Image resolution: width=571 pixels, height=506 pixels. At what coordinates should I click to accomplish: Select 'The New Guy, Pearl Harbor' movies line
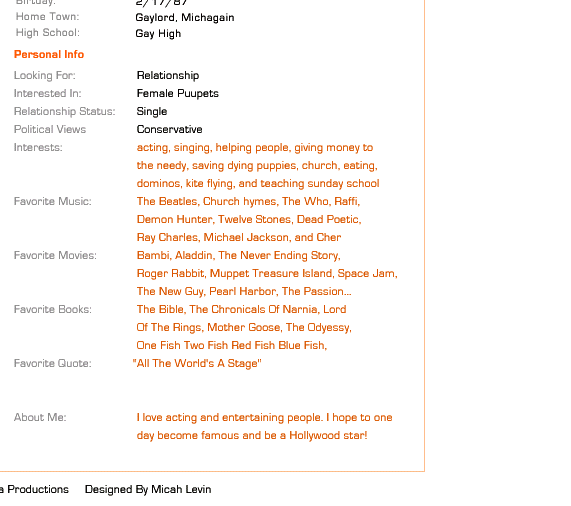click(244, 291)
